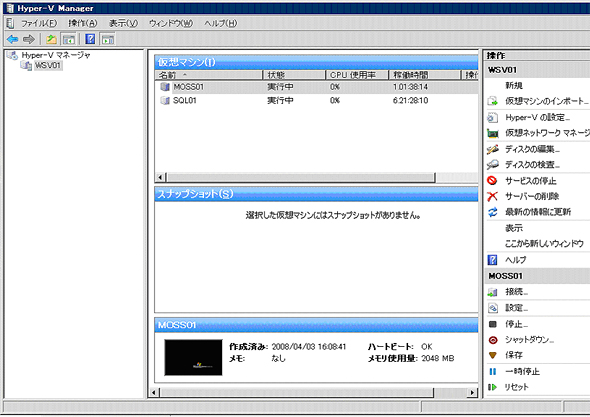Click the Forward arrow toolbar icon

(29, 39)
